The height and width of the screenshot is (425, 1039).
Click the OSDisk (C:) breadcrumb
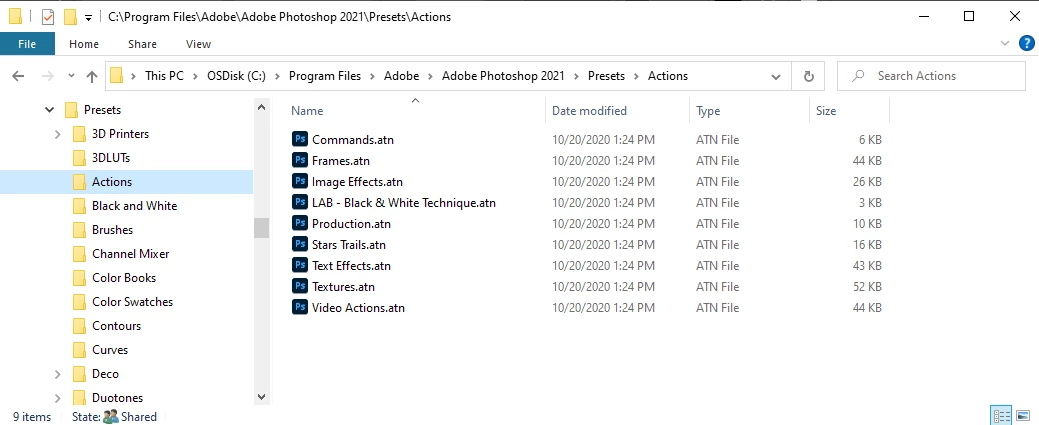pyautogui.click(x=236, y=76)
